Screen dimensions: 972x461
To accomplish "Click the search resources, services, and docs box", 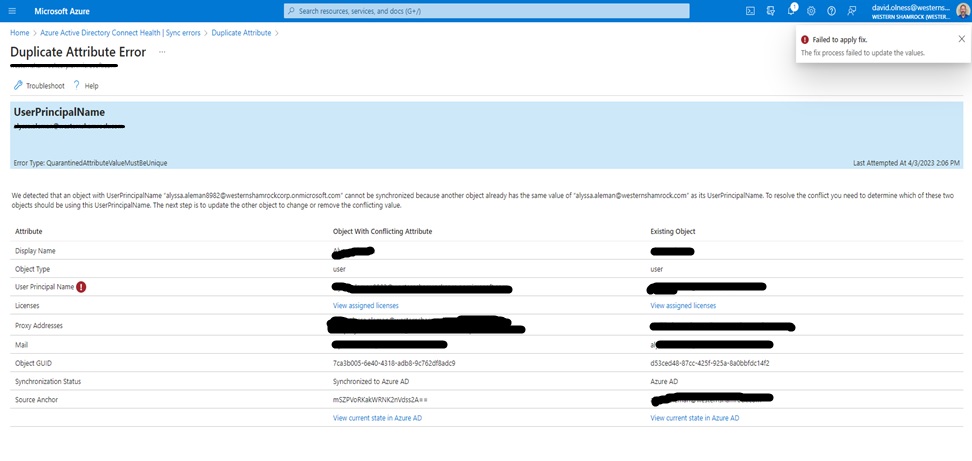I will [487, 11].
